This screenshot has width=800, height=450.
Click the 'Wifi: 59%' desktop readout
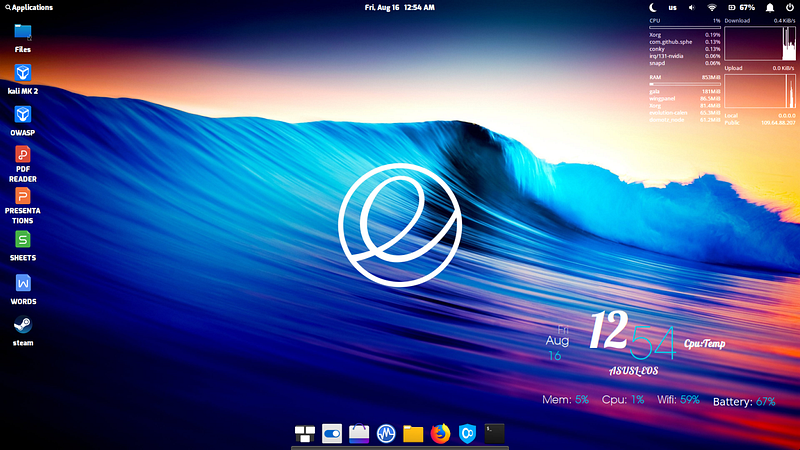(679, 400)
